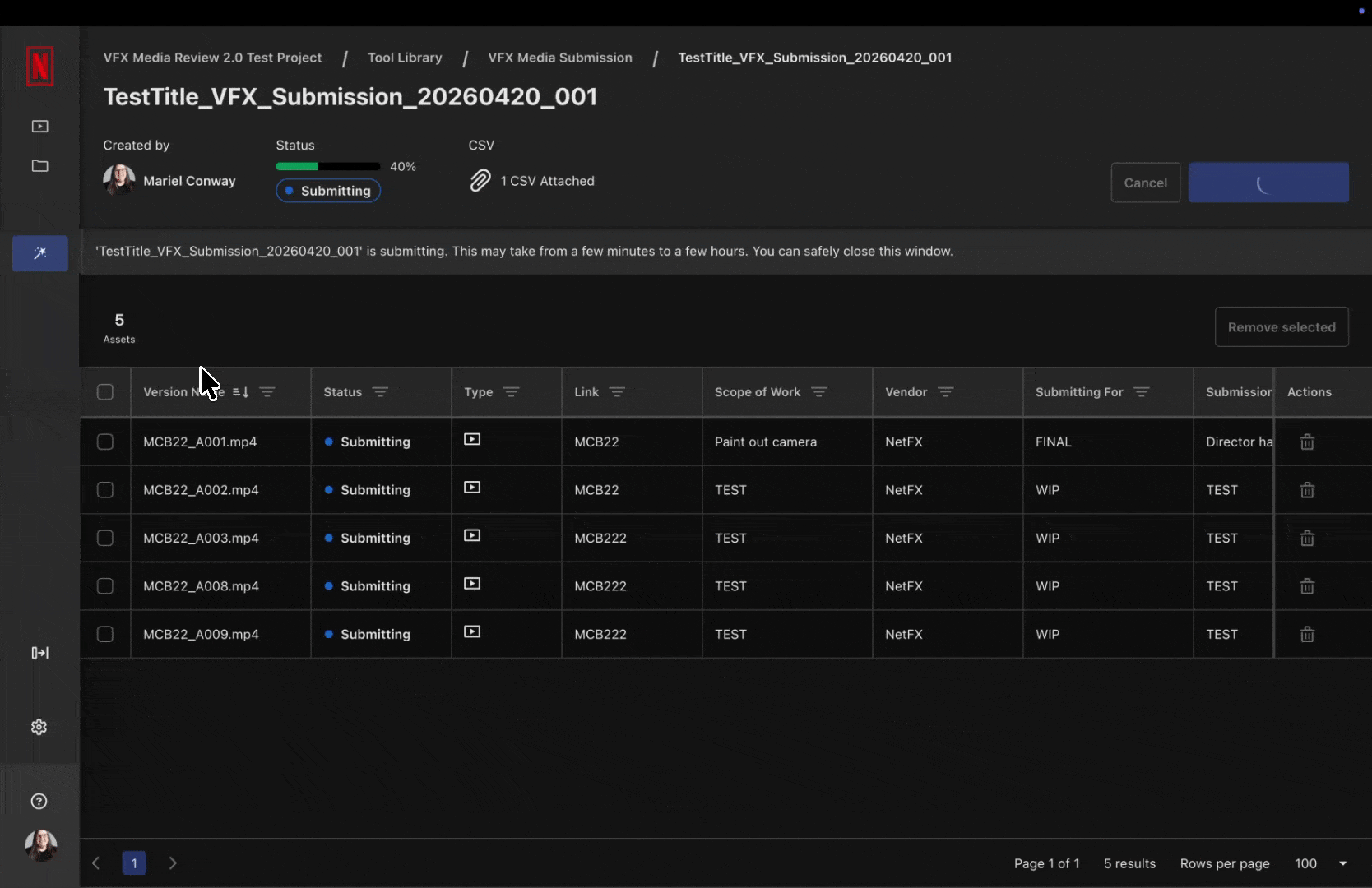The width and height of the screenshot is (1372, 888).
Task: Click the video type icon for MCB22_A003.mp4
Action: point(472,535)
